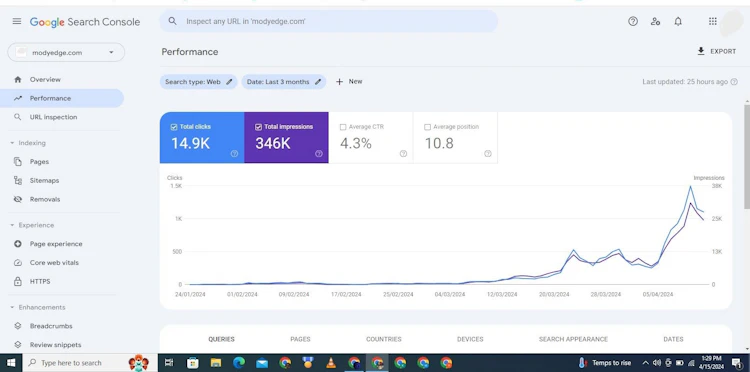This screenshot has width=750, height=372.
Task: Edit the Search type filter pencil
Action: (229, 82)
